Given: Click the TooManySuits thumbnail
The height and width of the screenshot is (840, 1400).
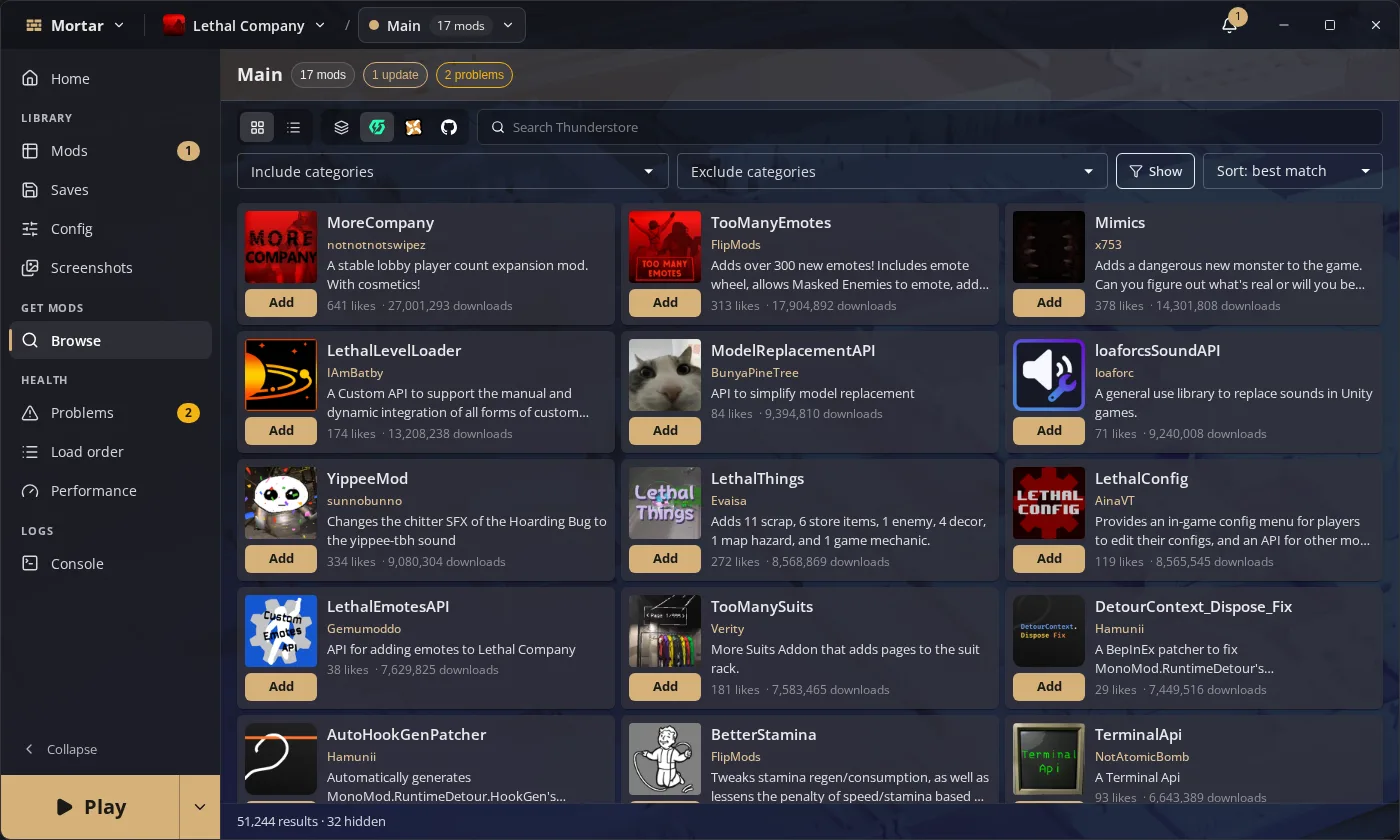Looking at the screenshot, I should click(665, 631).
